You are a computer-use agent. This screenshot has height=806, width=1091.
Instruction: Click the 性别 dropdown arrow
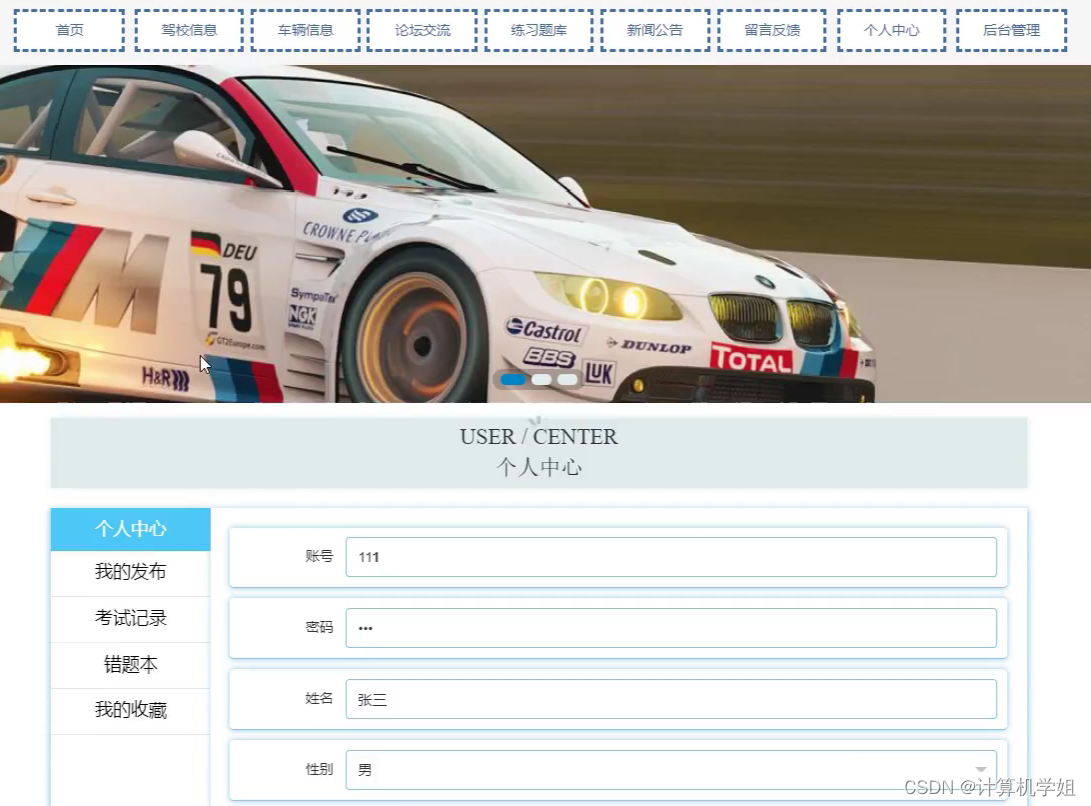(981, 769)
